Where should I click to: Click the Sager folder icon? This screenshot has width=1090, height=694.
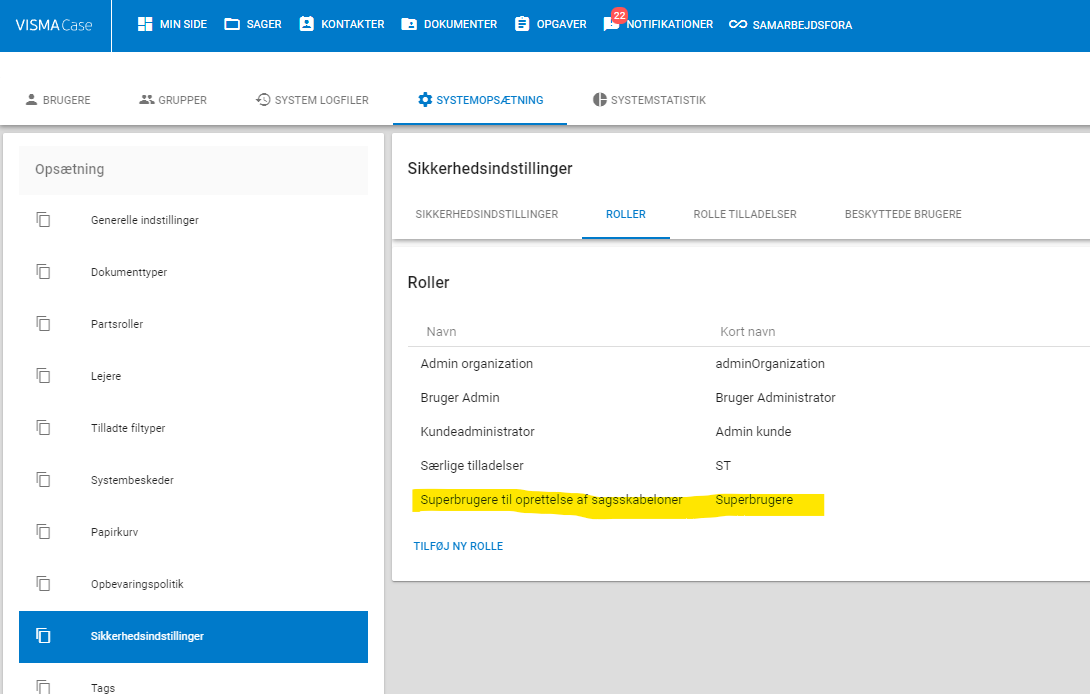click(232, 24)
